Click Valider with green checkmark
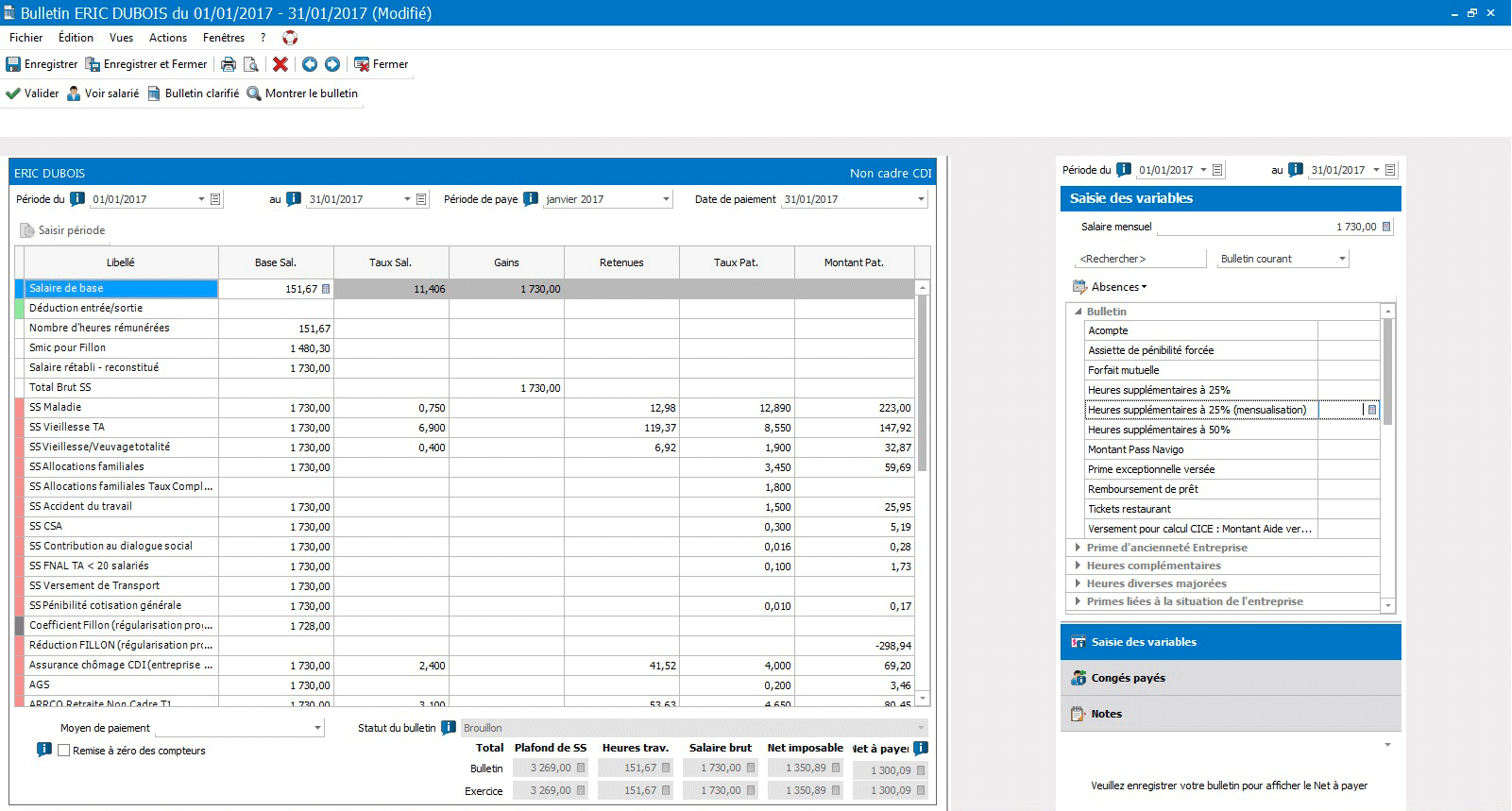 pos(32,93)
